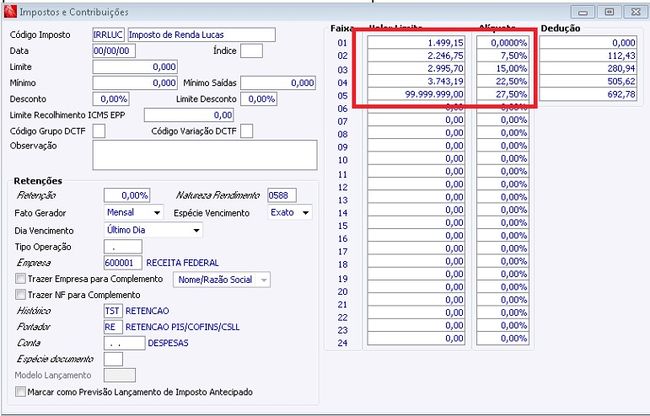Viewport: 650px width, 416px height.
Task: Click the Tipo Operação field
Action: 123,247
